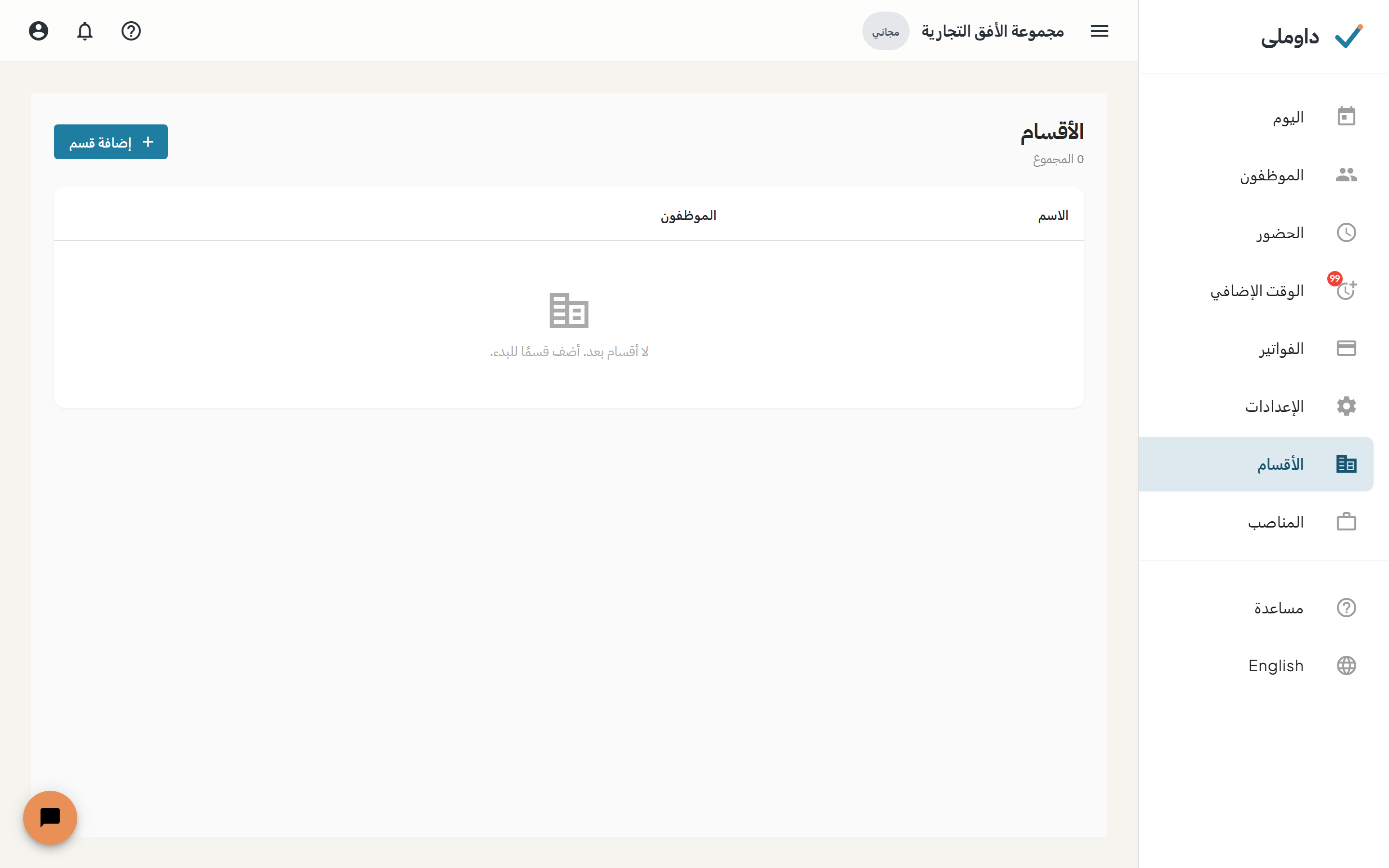Open the orange chat bubble button
Screen dimensions: 1389x868
50,817
